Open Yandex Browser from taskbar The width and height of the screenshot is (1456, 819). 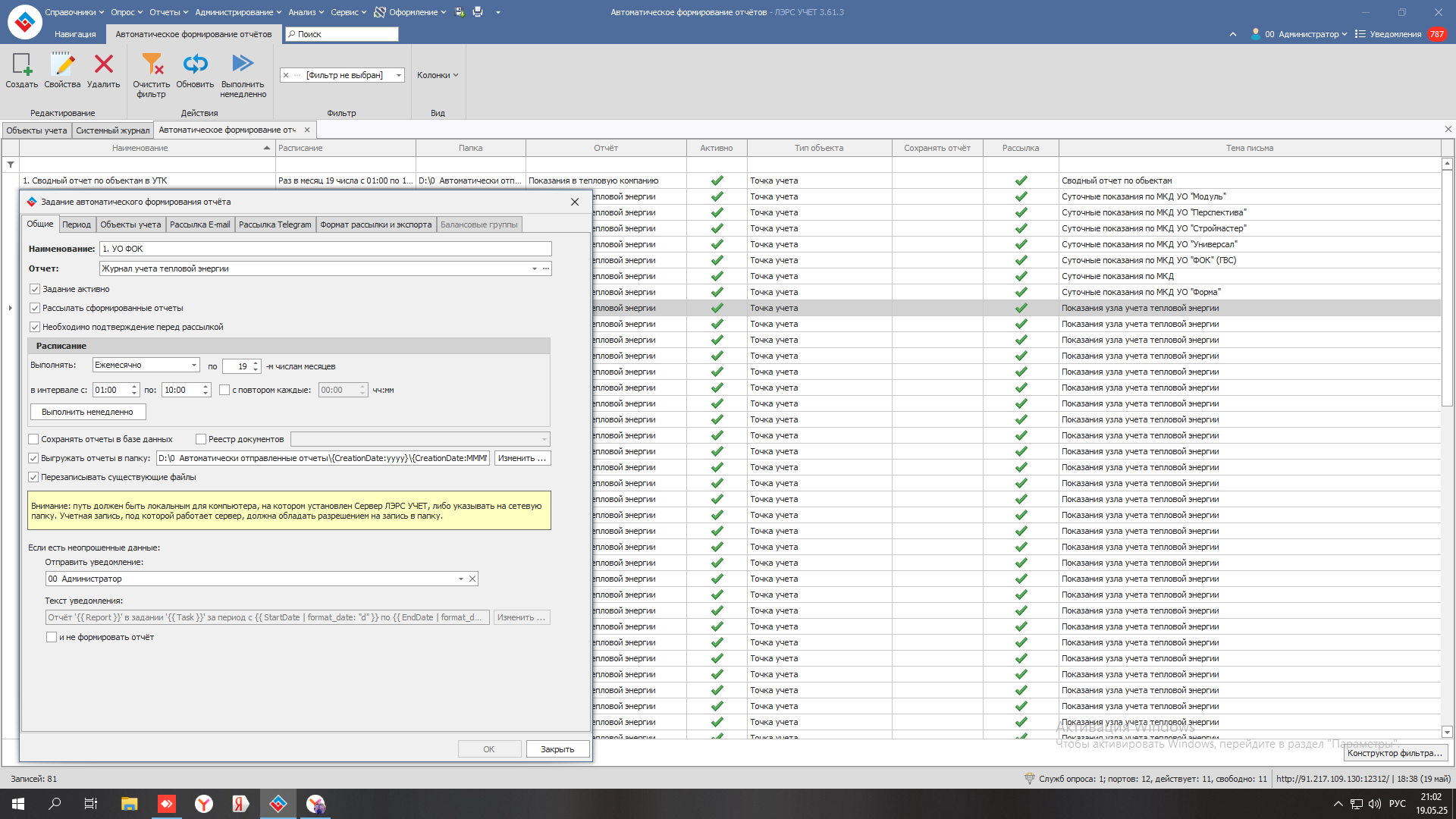203,804
